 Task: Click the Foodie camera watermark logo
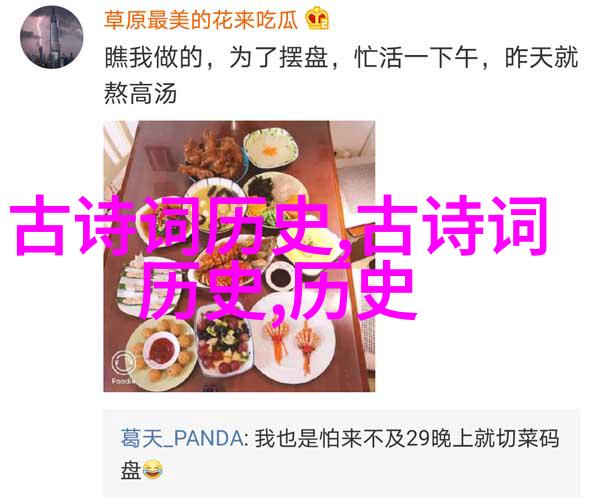tap(123, 364)
